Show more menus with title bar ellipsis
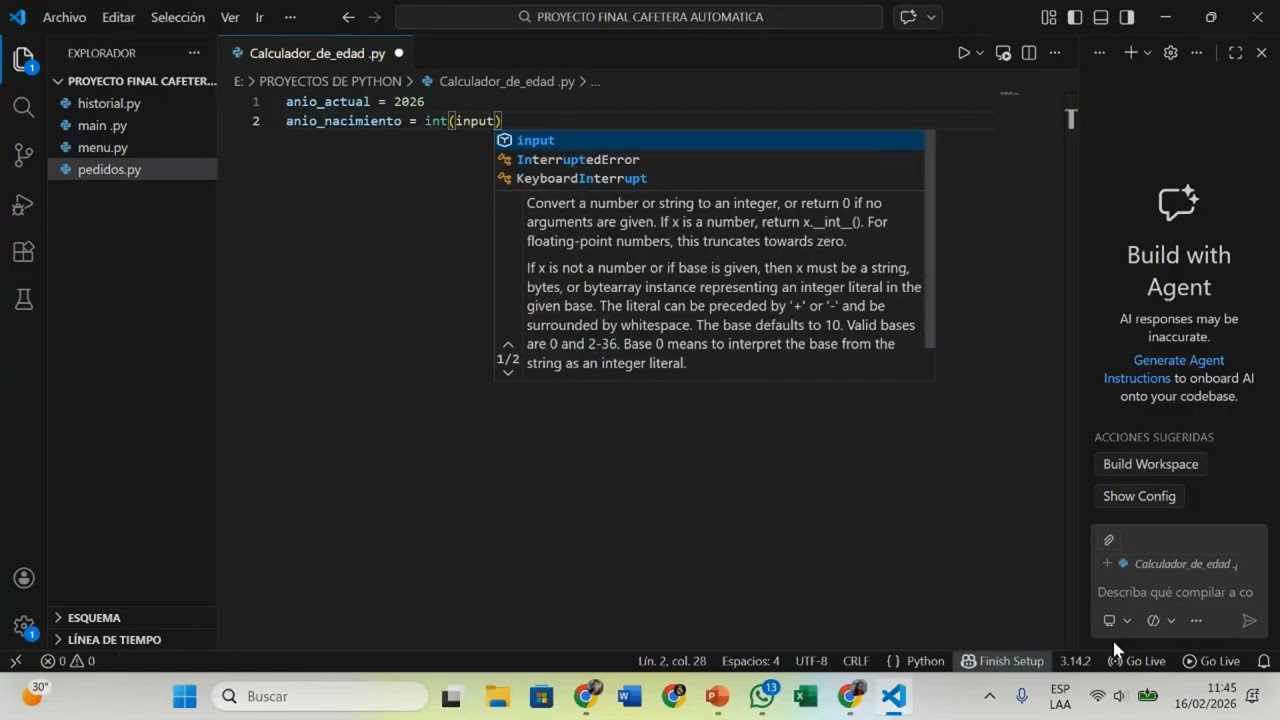 (290, 17)
